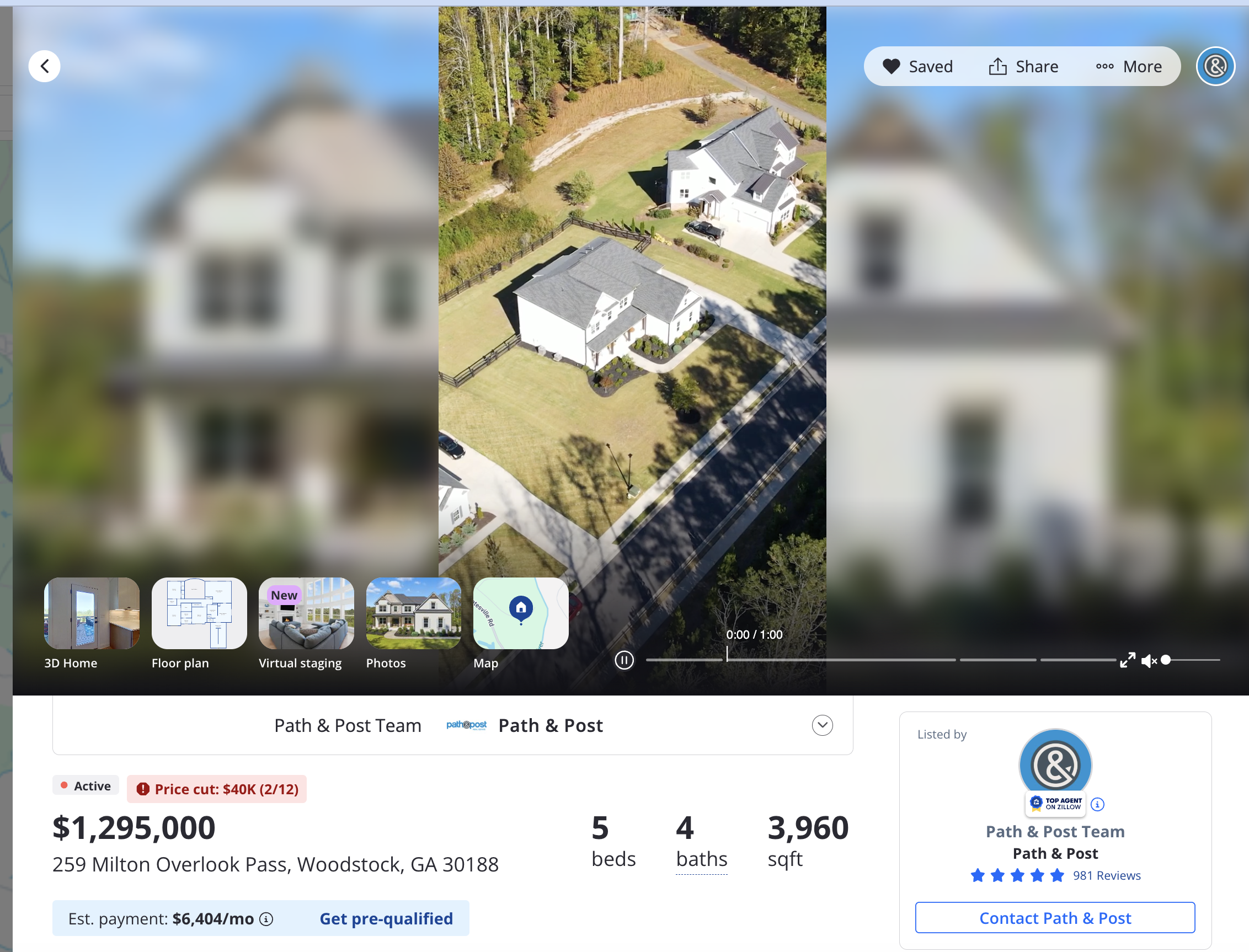Open the More options menu
This screenshot has height=952, width=1249.
1128,66
